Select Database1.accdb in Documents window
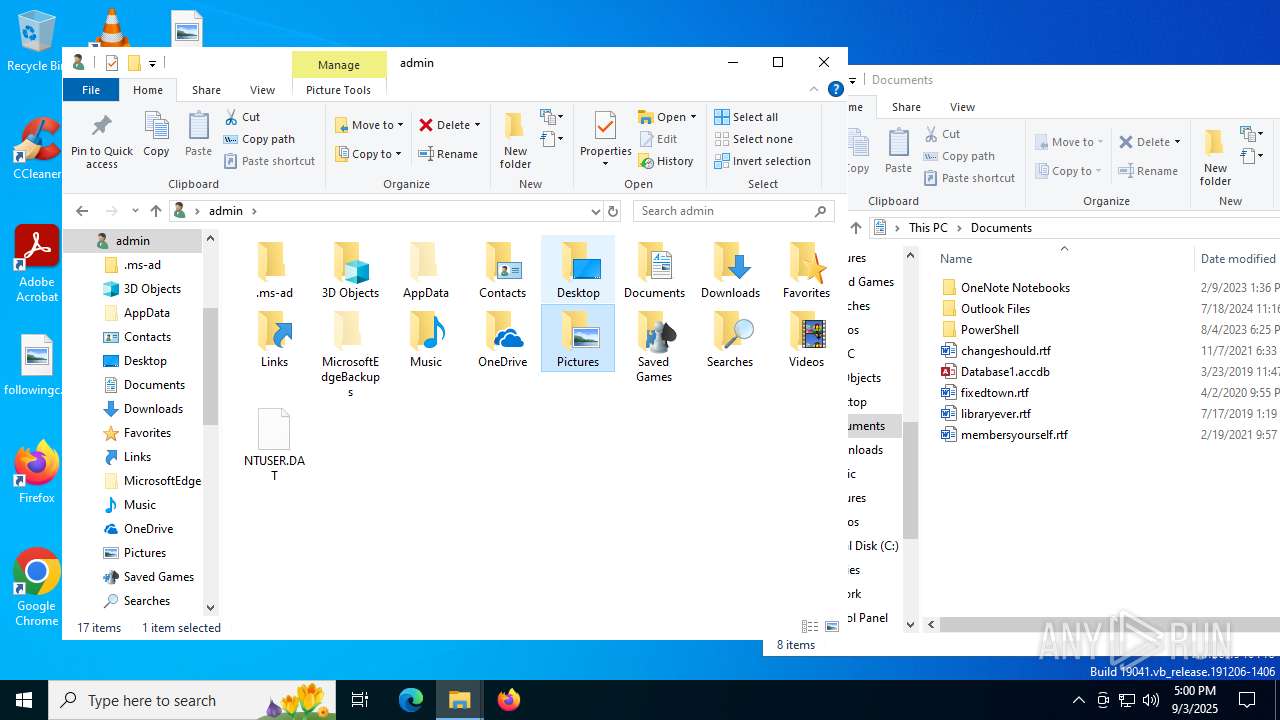 click(1004, 371)
